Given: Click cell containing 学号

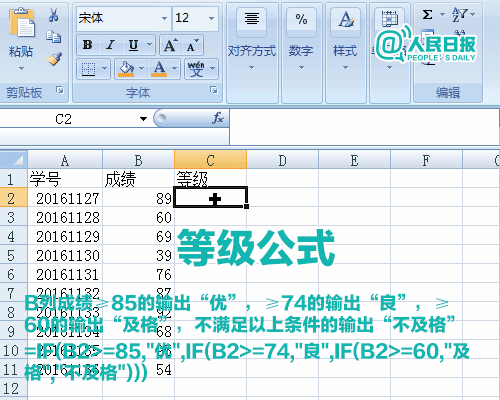Looking at the screenshot, I should (65, 179).
